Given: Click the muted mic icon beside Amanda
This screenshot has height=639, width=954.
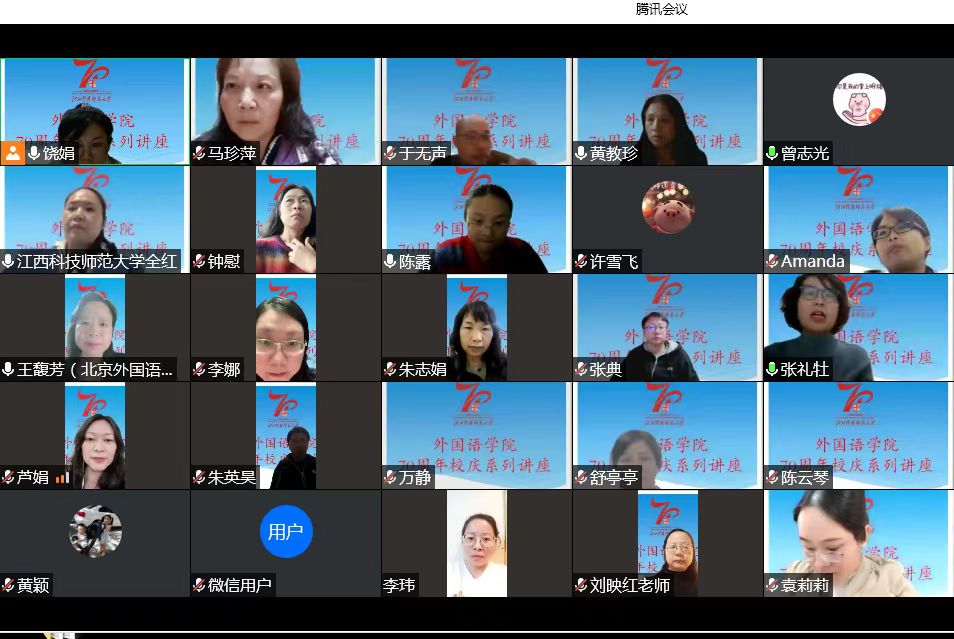Looking at the screenshot, I should 772,261.
